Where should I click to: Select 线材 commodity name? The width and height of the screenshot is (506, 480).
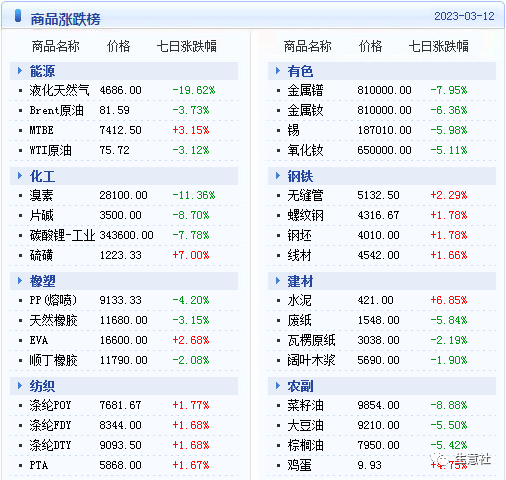coord(299,255)
